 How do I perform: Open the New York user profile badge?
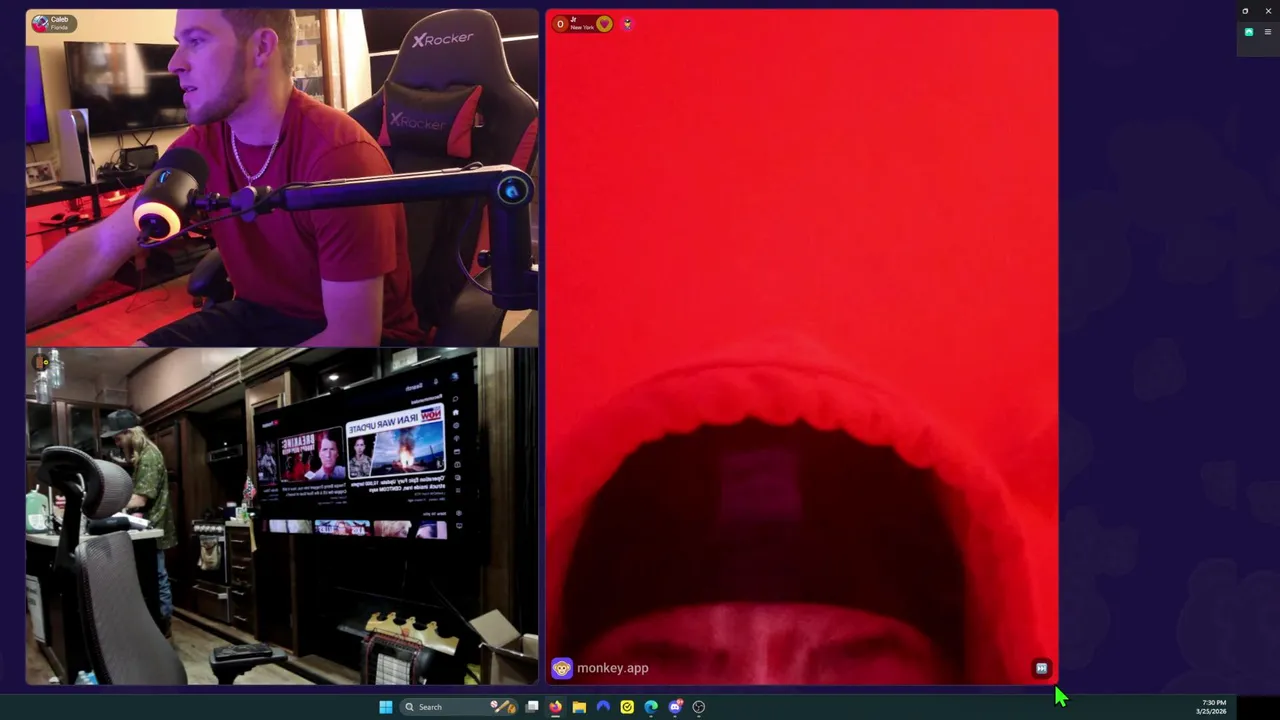pyautogui.click(x=583, y=24)
